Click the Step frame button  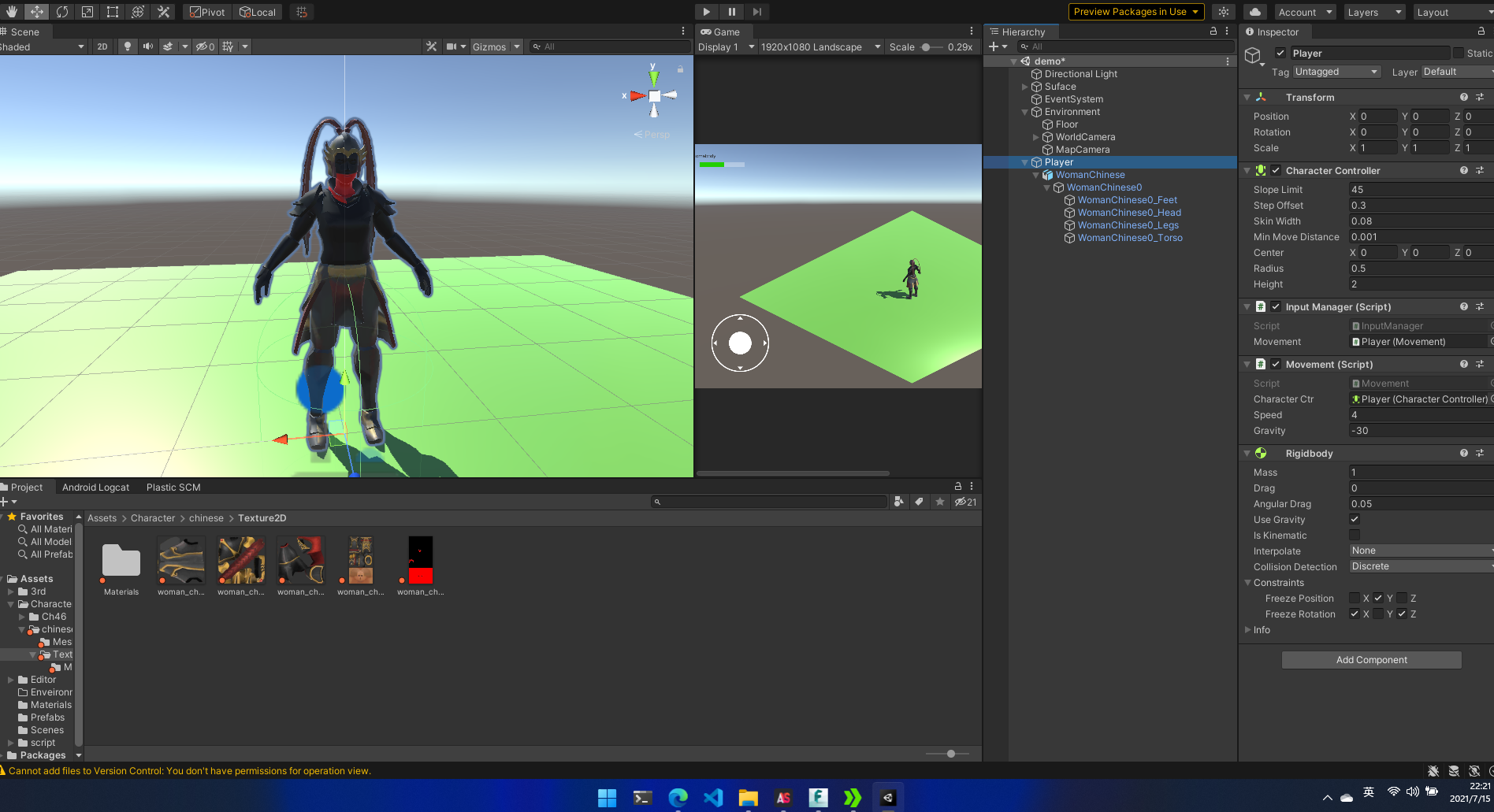[756, 12]
